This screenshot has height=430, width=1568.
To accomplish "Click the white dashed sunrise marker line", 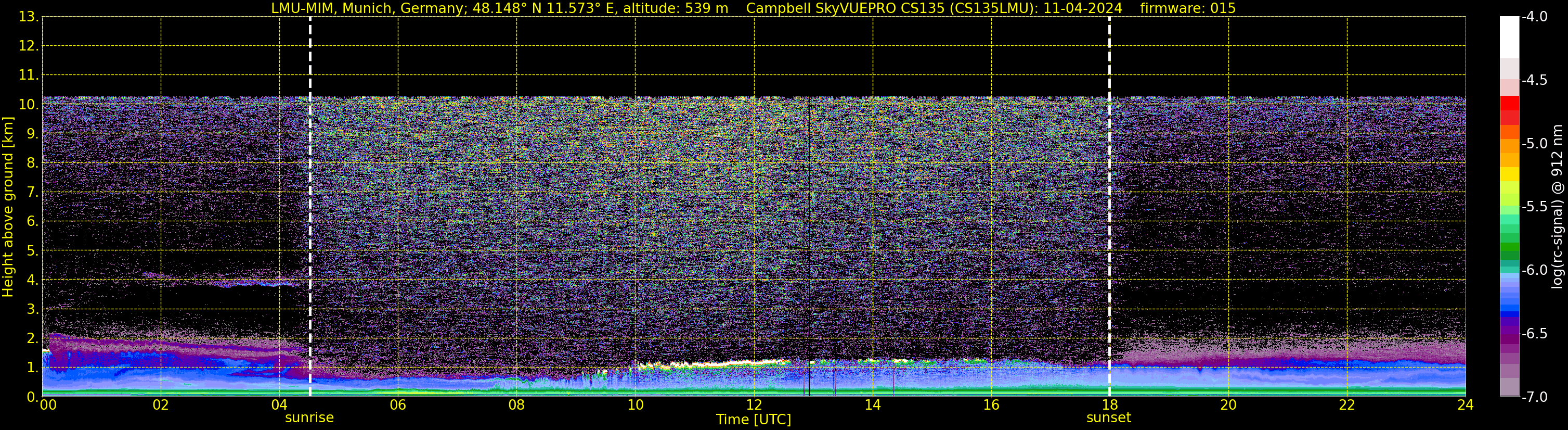I will pos(310,207).
